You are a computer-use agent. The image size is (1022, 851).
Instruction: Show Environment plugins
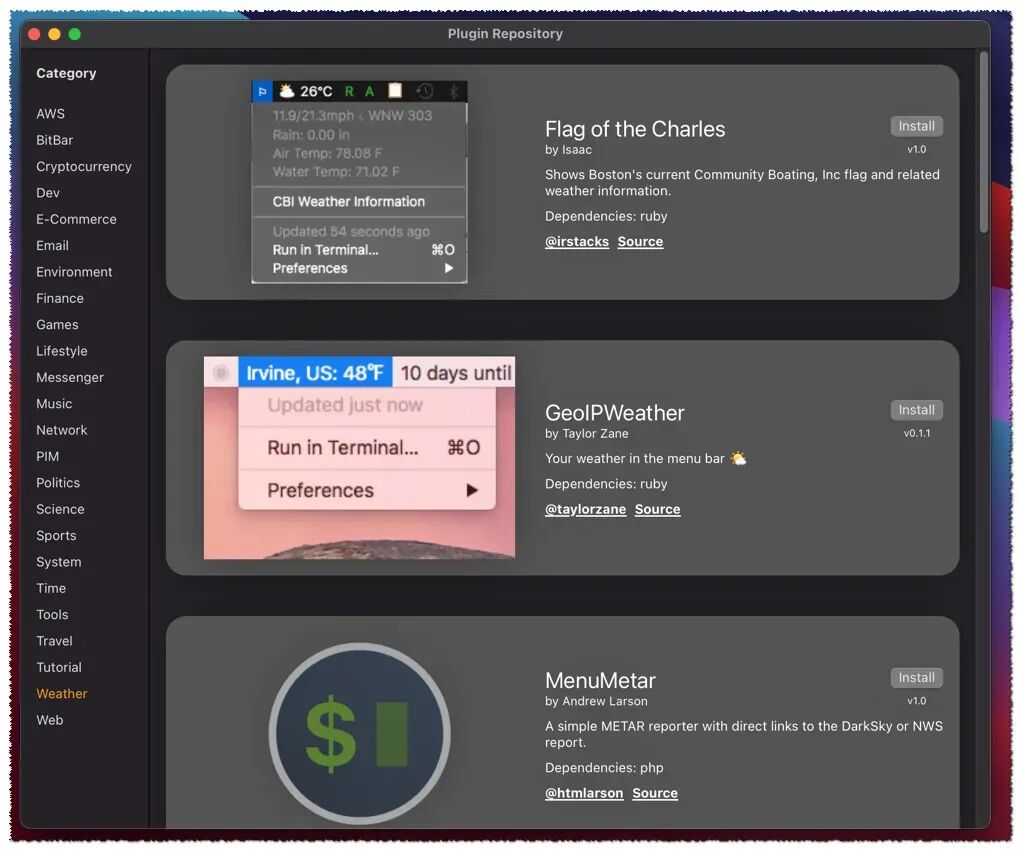point(74,272)
